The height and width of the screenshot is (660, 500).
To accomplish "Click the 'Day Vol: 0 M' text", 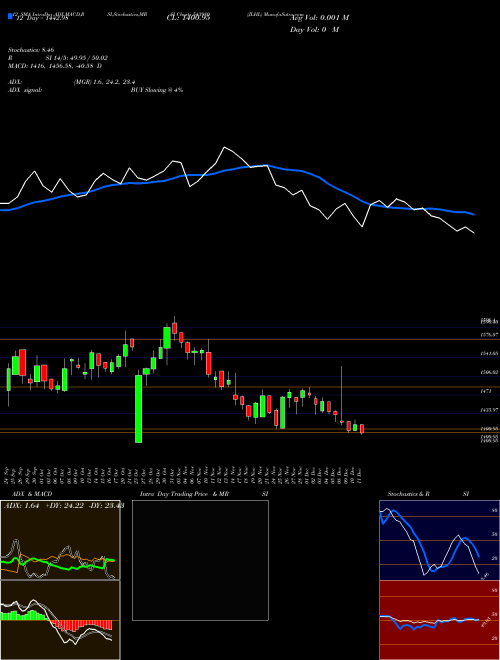I will click(x=314, y=30).
